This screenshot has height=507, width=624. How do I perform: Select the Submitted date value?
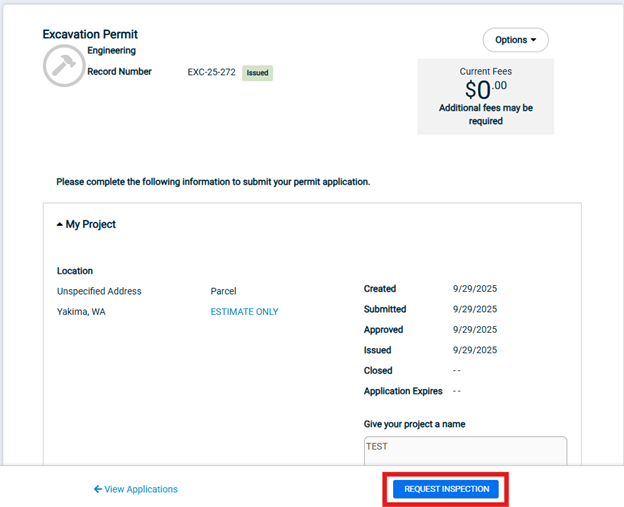[474, 310]
